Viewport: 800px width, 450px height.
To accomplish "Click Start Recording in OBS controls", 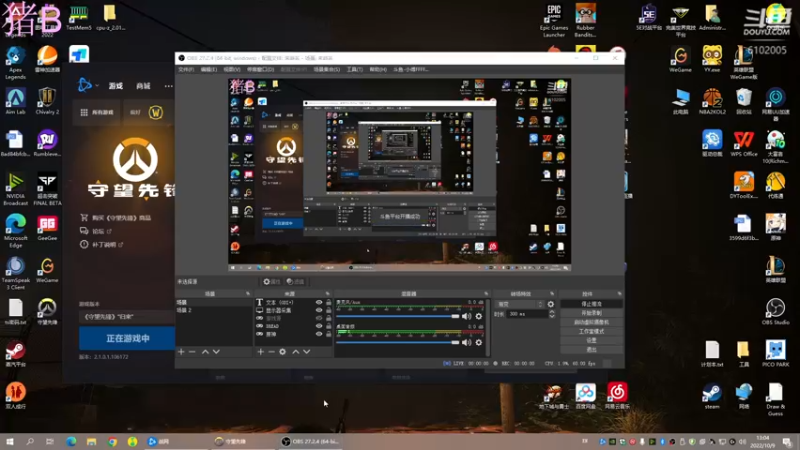I will pyautogui.click(x=591, y=313).
